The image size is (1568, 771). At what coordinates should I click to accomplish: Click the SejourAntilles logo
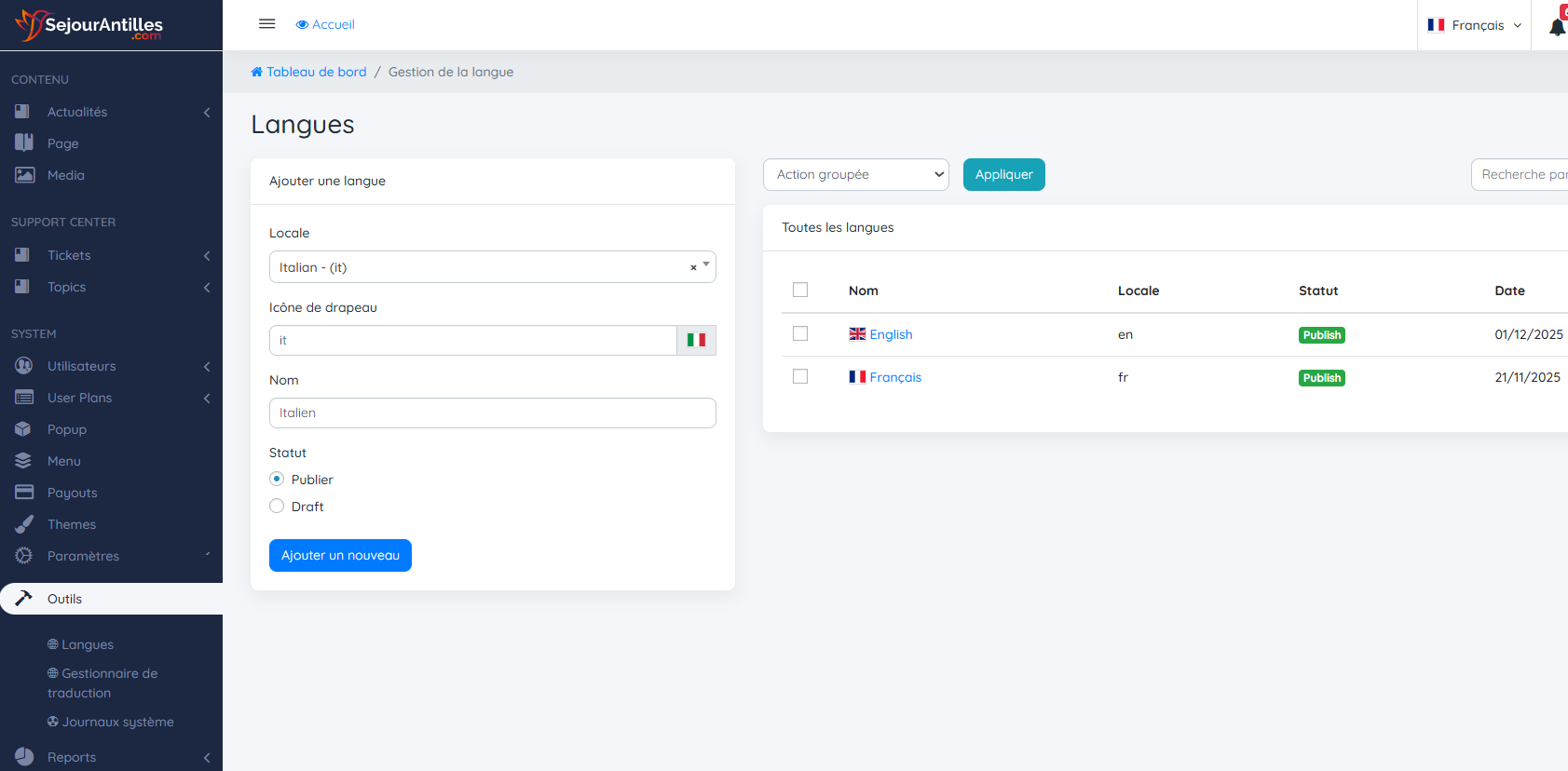point(89,25)
